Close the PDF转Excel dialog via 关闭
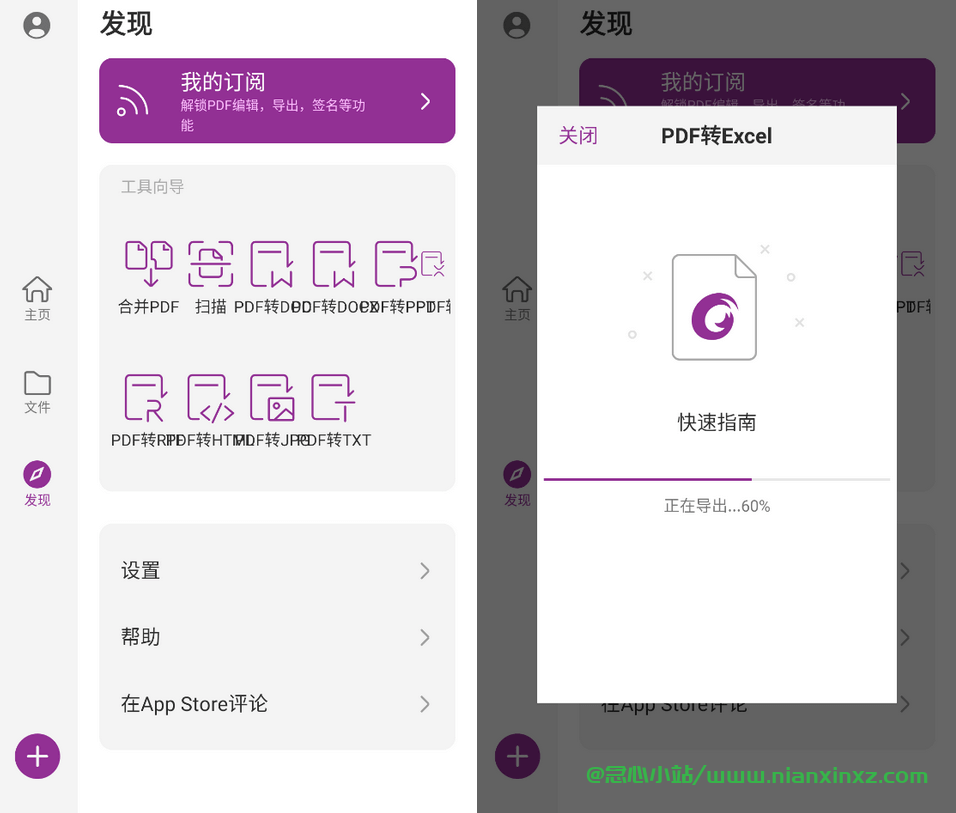The width and height of the screenshot is (956, 813). [x=578, y=135]
